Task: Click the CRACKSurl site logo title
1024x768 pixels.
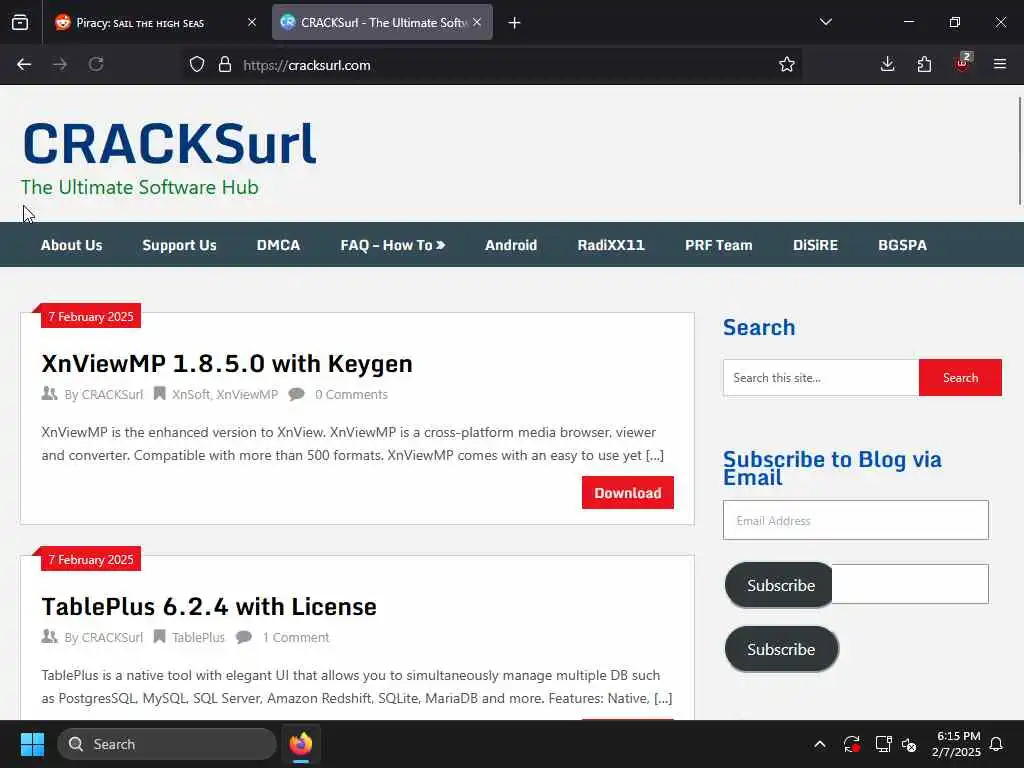Action: (x=170, y=144)
